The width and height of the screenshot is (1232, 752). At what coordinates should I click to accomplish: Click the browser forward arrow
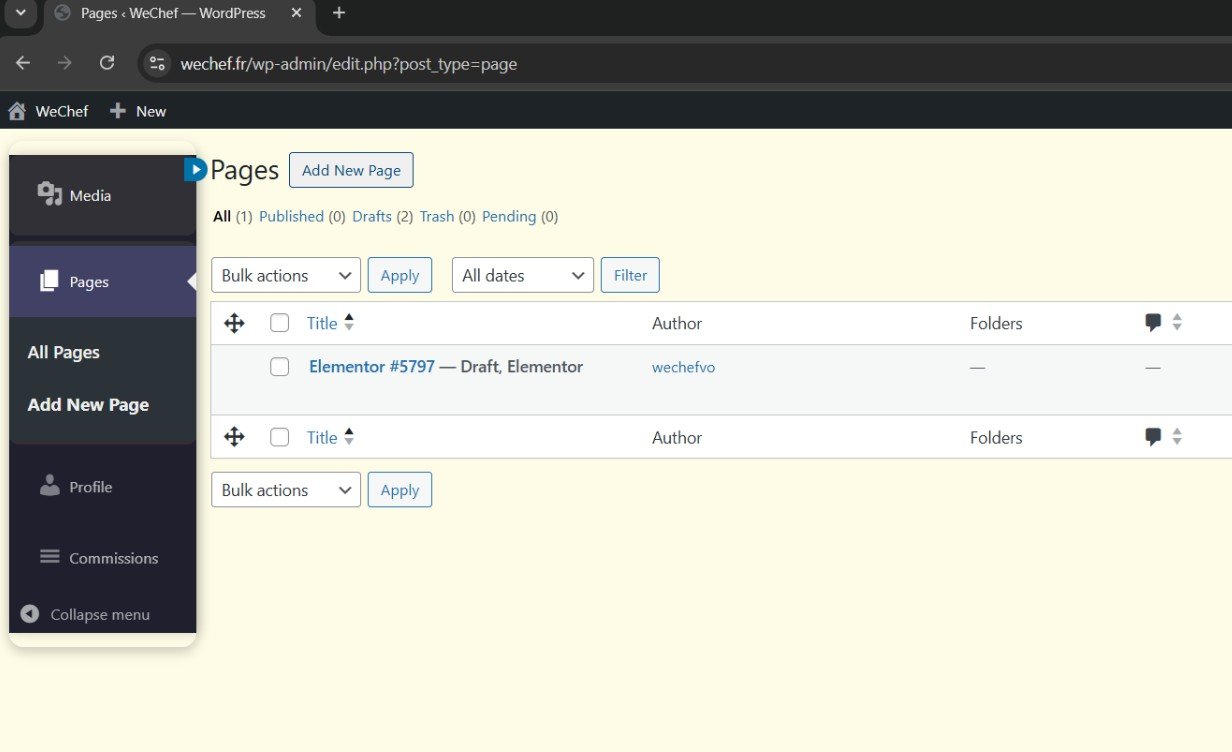click(x=65, y=63)
